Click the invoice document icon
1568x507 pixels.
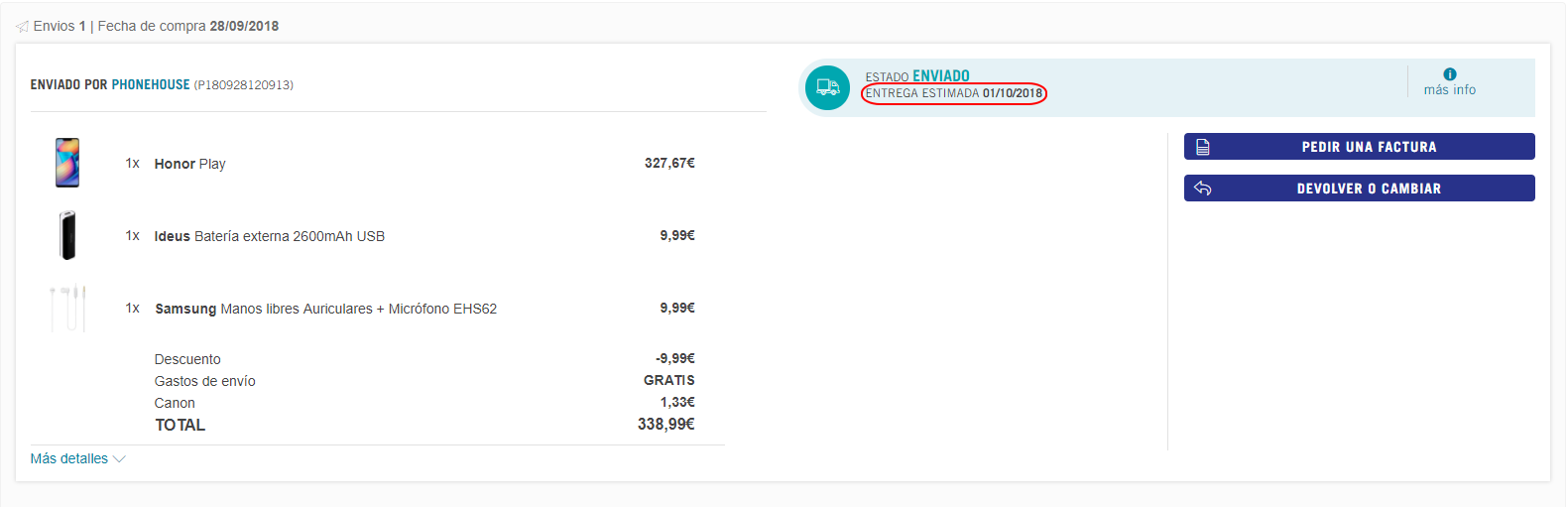(x=1203, y=147)
